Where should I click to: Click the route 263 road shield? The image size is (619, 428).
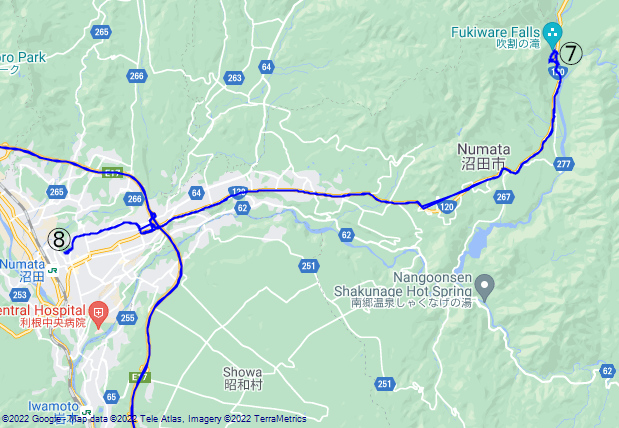click(x=234, y=78)
